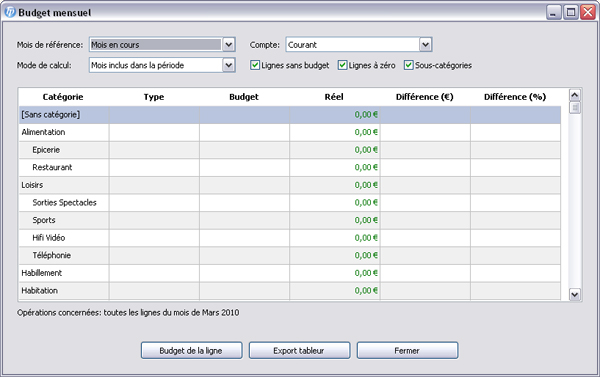Select the [Sans catégorie] row
The height and width of the screenshot is (377, 600).
290,115
